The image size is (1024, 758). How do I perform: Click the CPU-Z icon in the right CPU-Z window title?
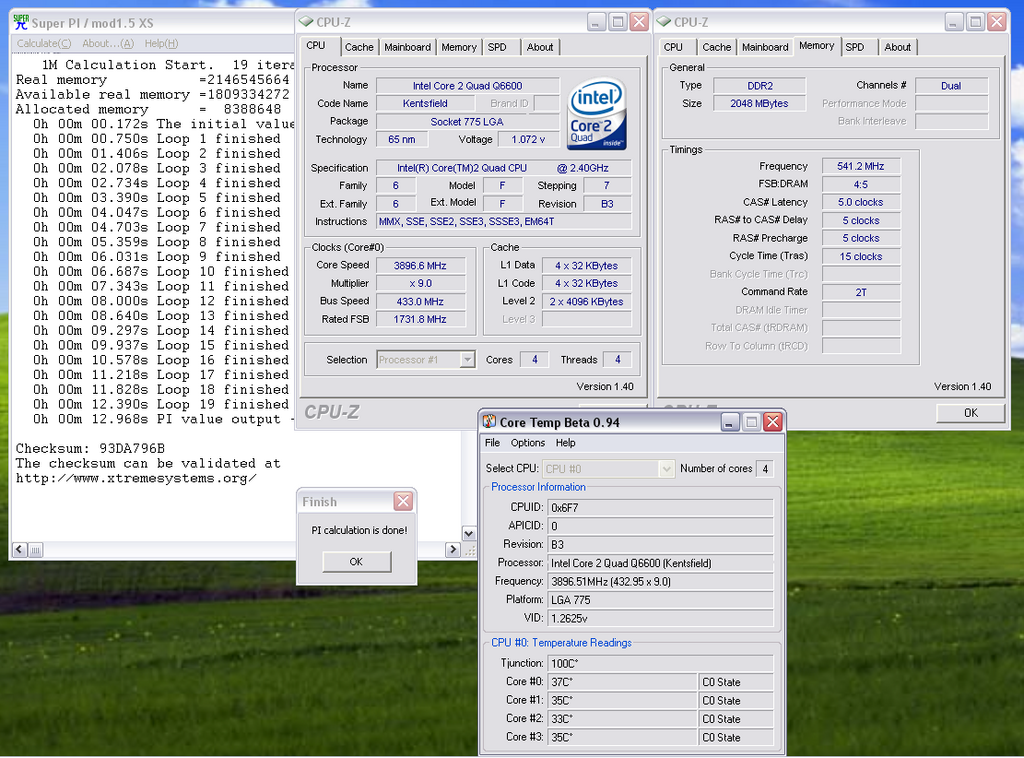pyautogui.click(x=664, y=22)
